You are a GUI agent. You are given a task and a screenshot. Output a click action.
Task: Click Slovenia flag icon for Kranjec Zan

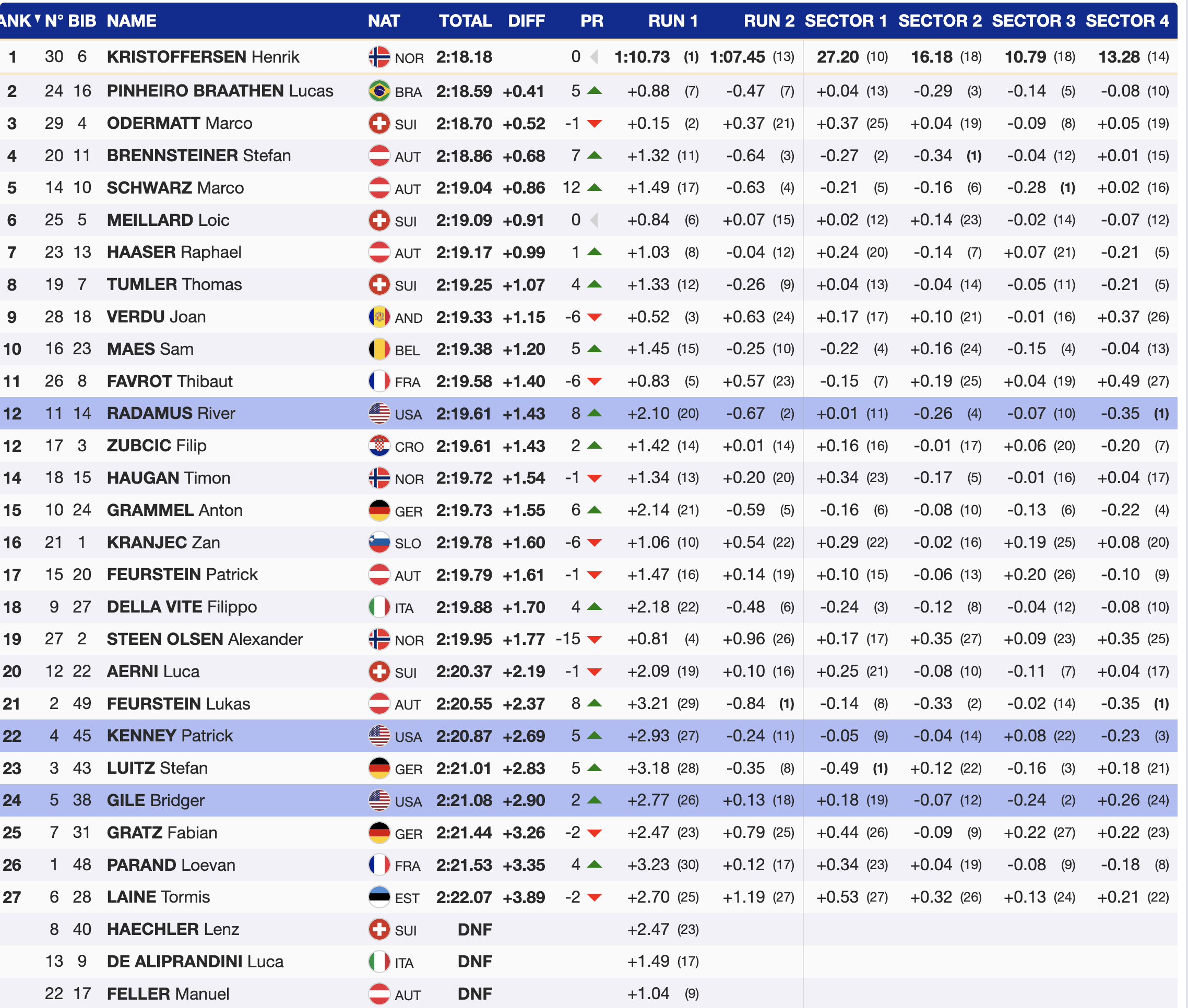click(379, 542)
